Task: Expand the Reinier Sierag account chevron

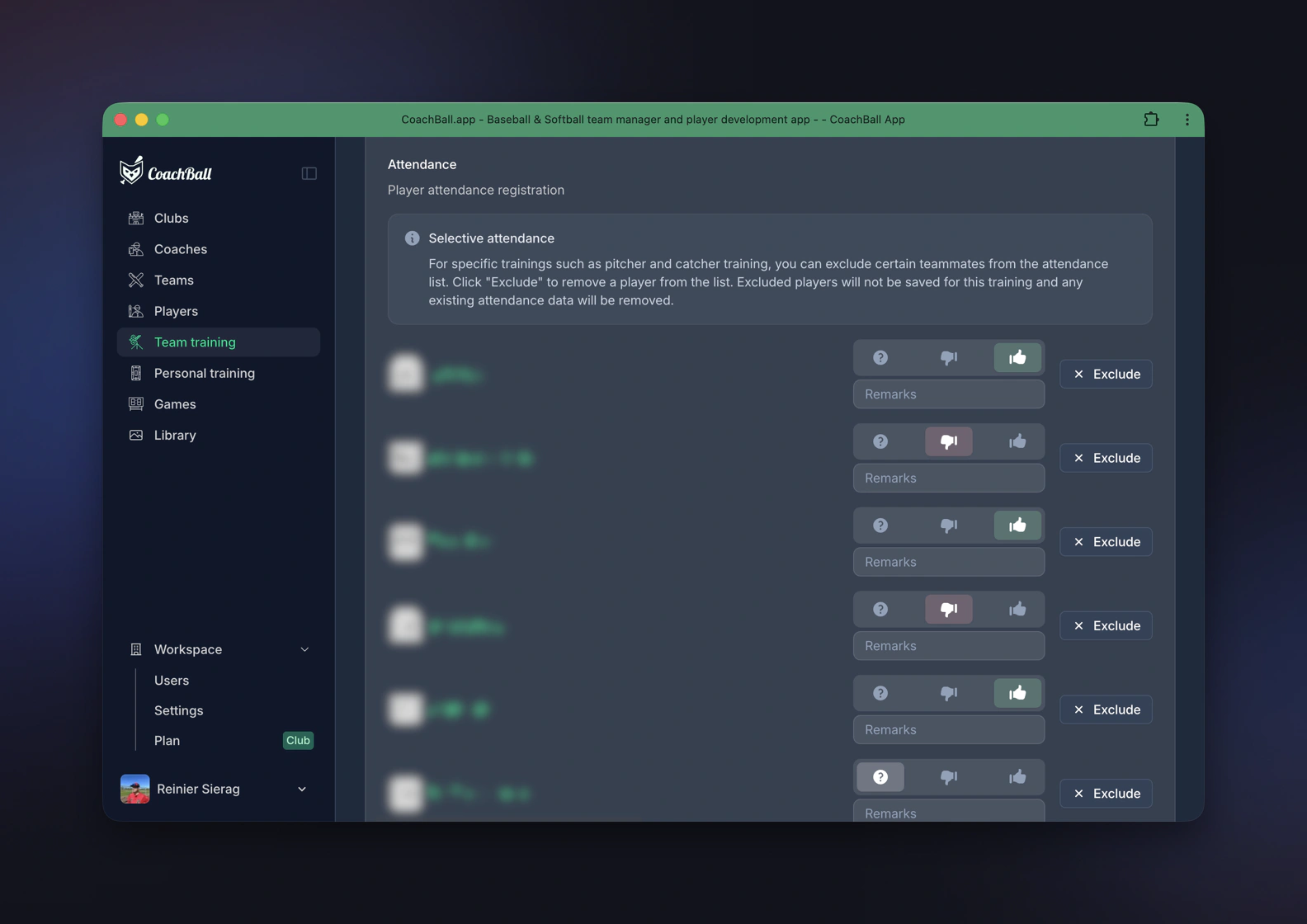Action: [302, 789]
